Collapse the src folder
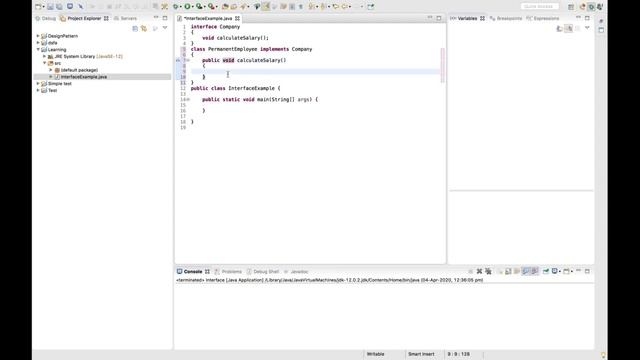The height and width of the screenshot is (360, 640). (44, 63)
